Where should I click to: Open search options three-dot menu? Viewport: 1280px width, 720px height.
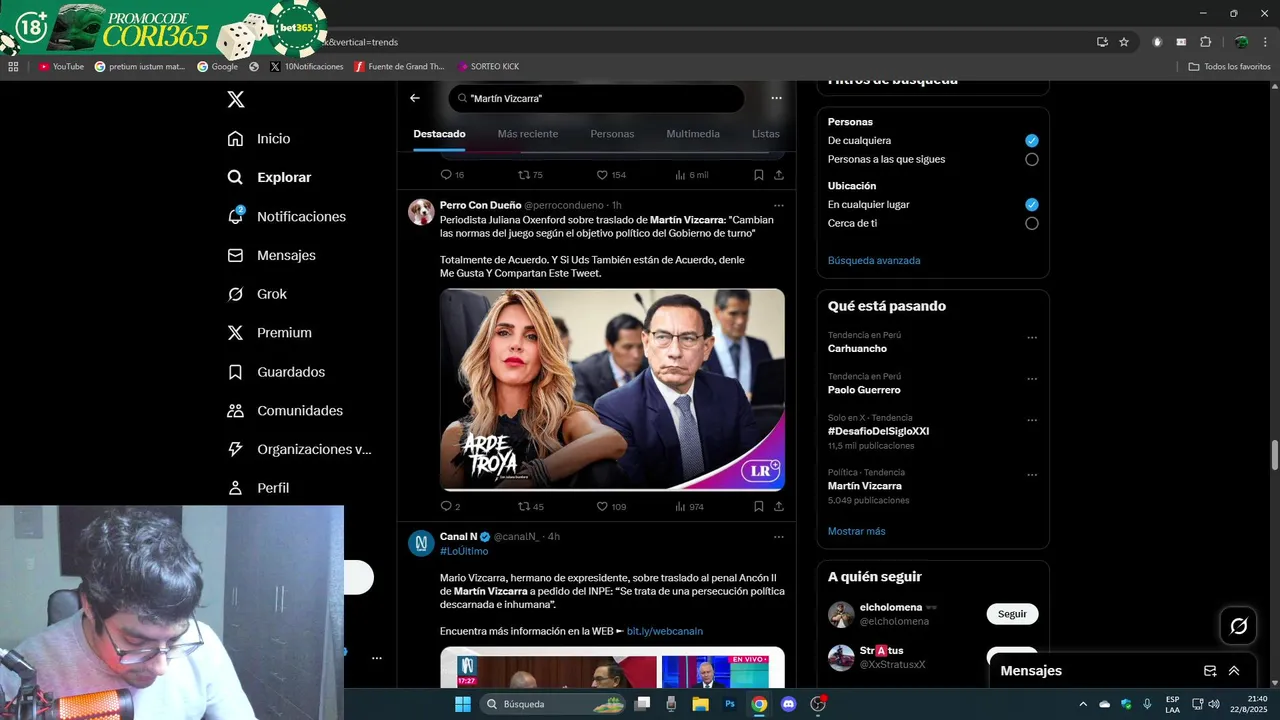click(x=776, y=98)
